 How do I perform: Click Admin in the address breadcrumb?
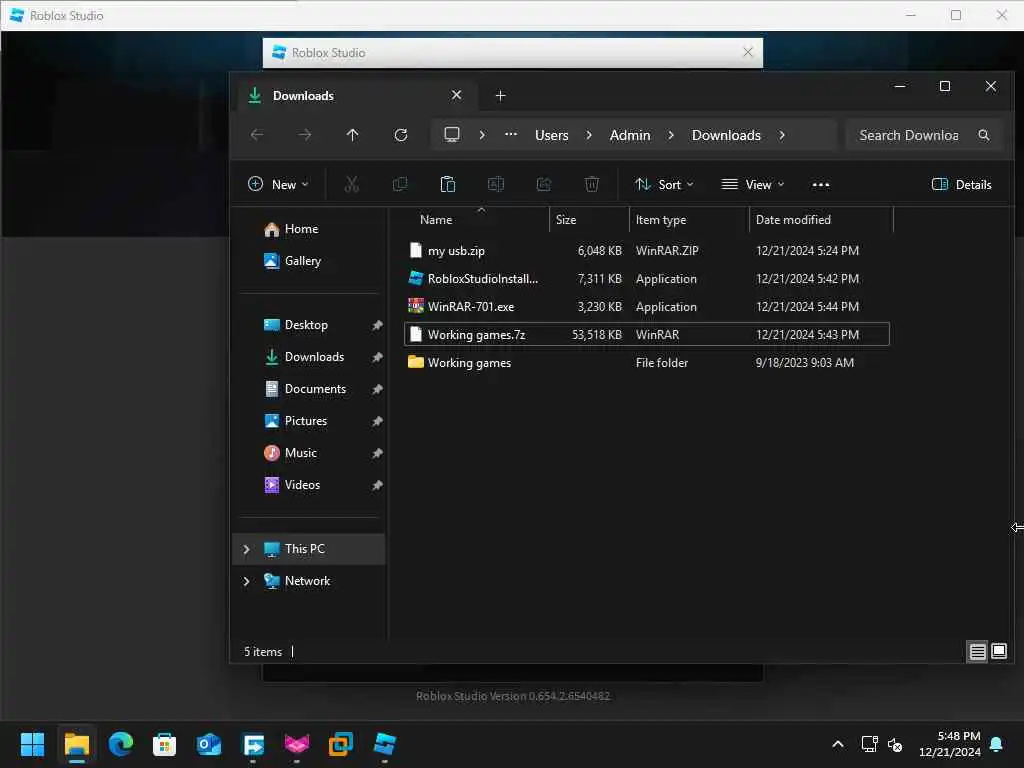pos(630,135)
